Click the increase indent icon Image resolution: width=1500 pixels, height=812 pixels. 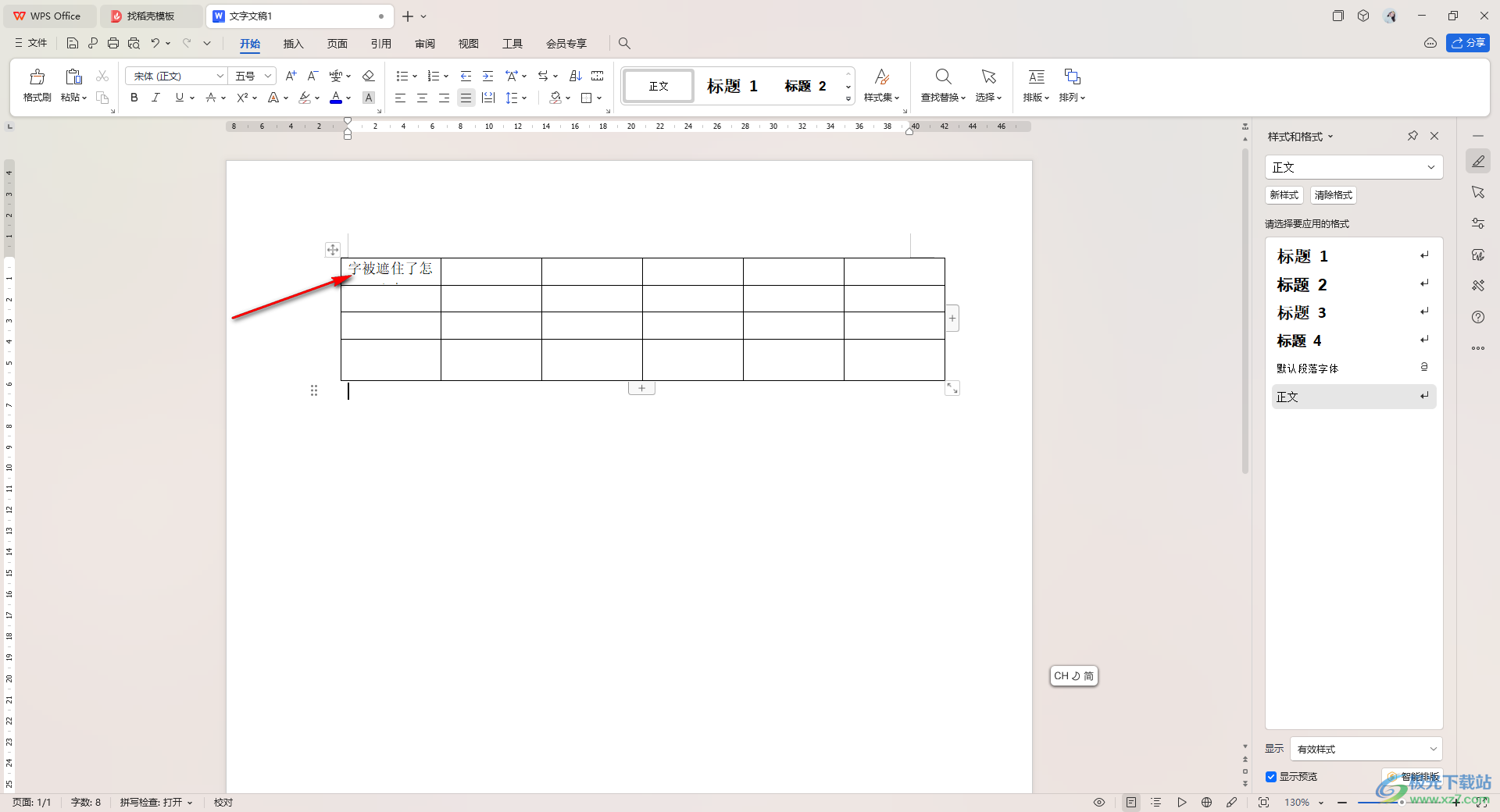(487, 76)
